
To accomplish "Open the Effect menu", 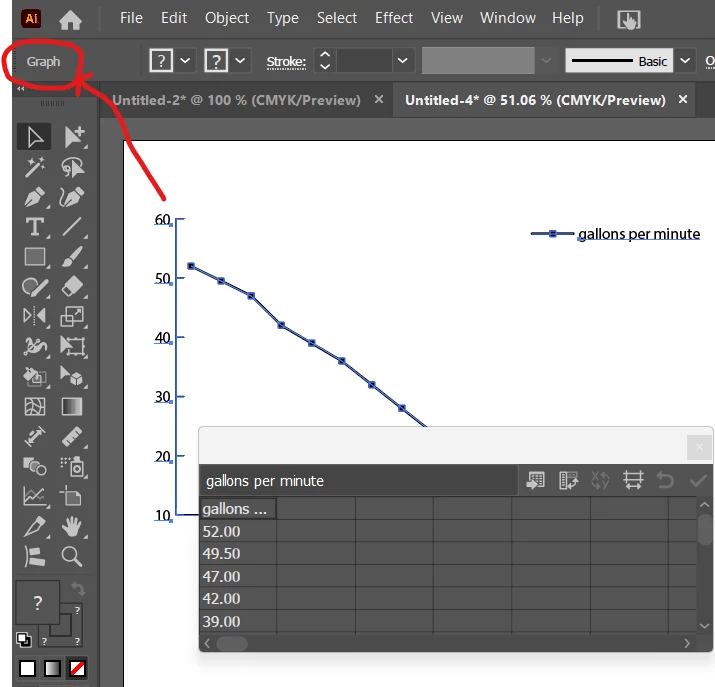I will coord(394,18).
